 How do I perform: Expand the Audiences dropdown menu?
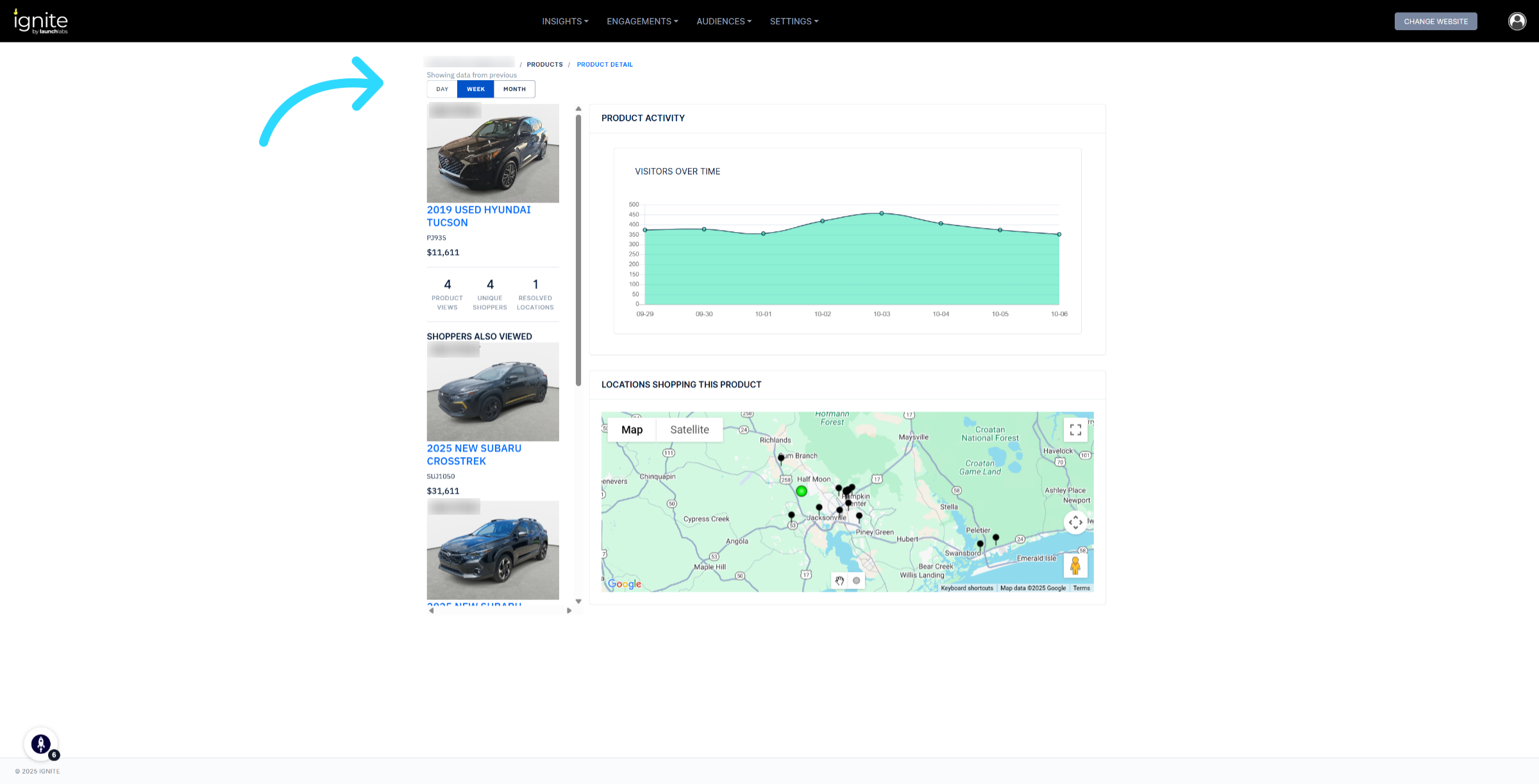723,21
